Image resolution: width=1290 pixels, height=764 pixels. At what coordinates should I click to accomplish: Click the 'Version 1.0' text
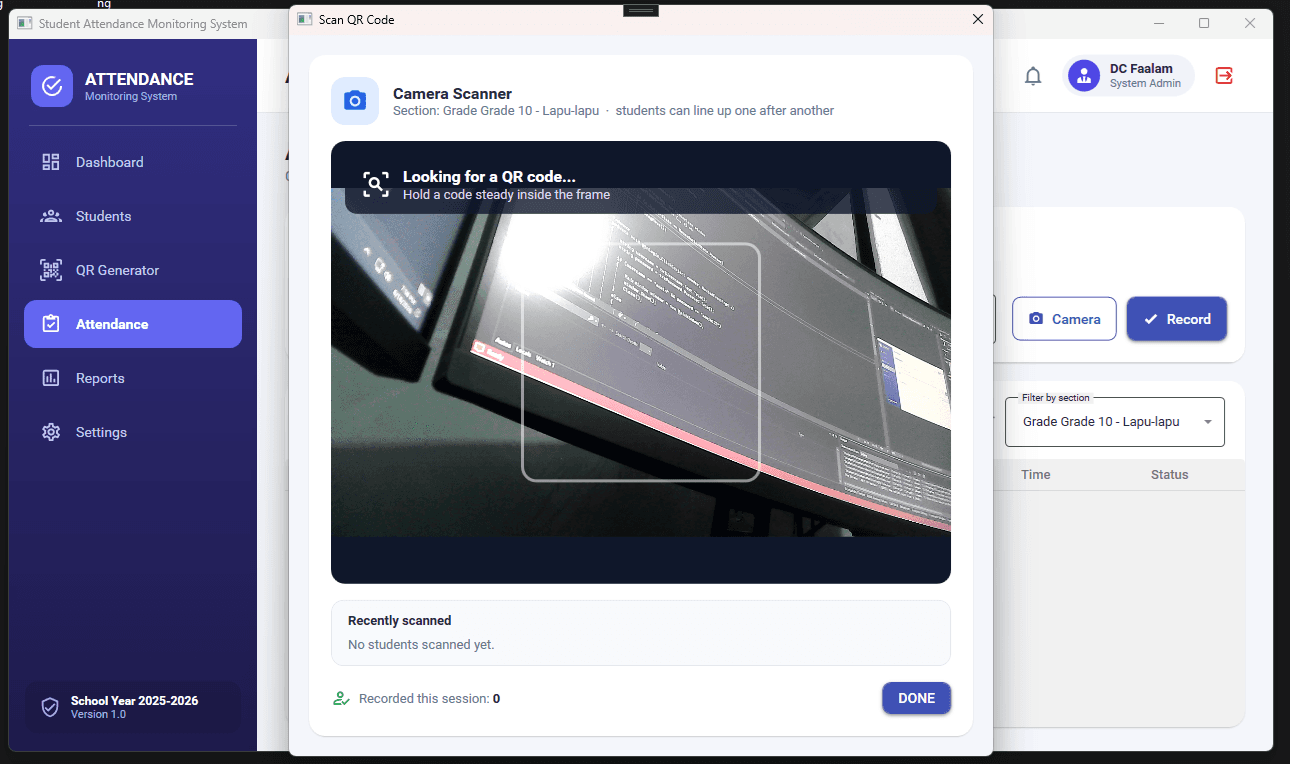click(98, 715)
